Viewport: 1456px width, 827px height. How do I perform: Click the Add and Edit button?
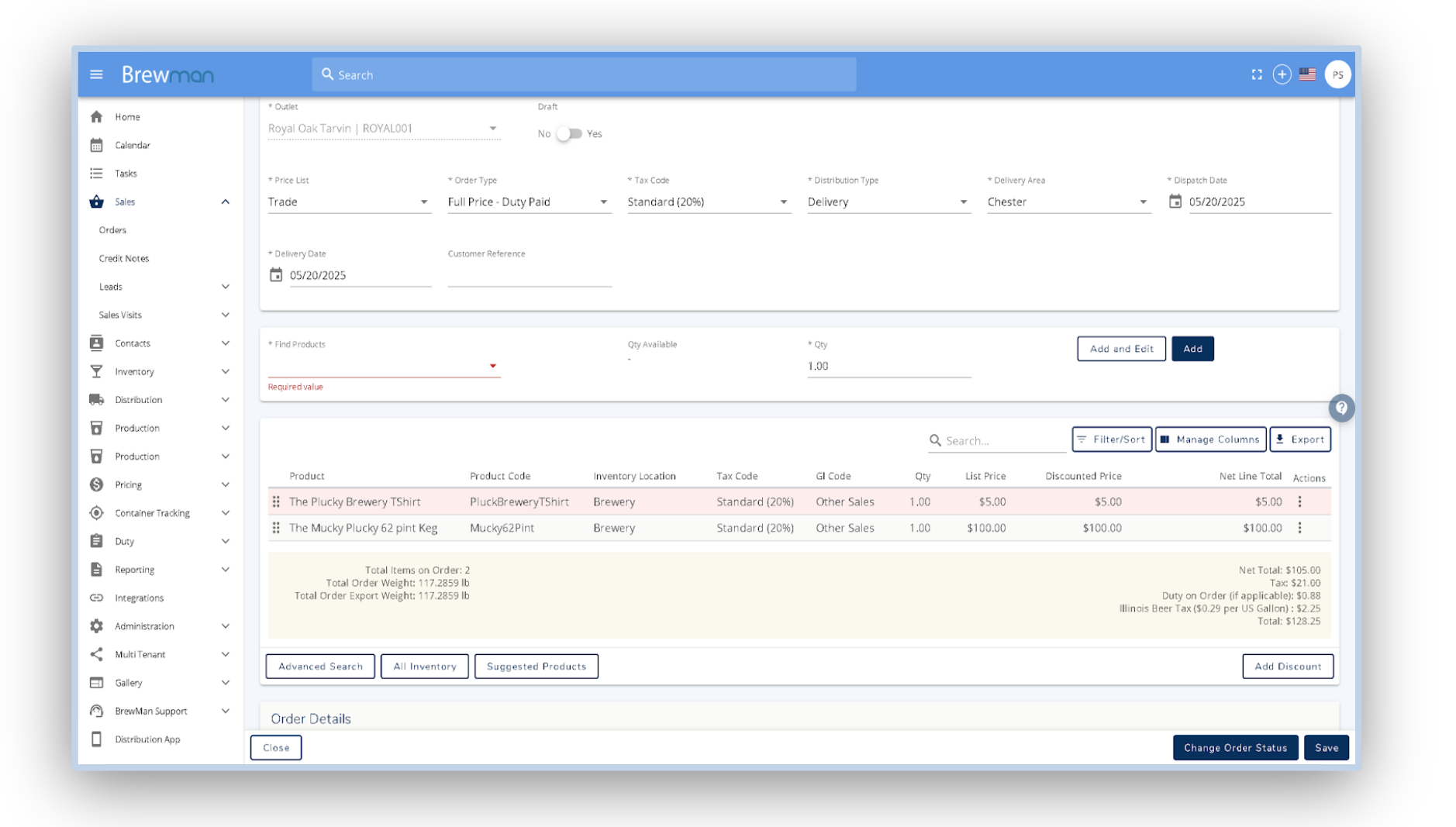pyautogui.click(x=1121, y=349)
